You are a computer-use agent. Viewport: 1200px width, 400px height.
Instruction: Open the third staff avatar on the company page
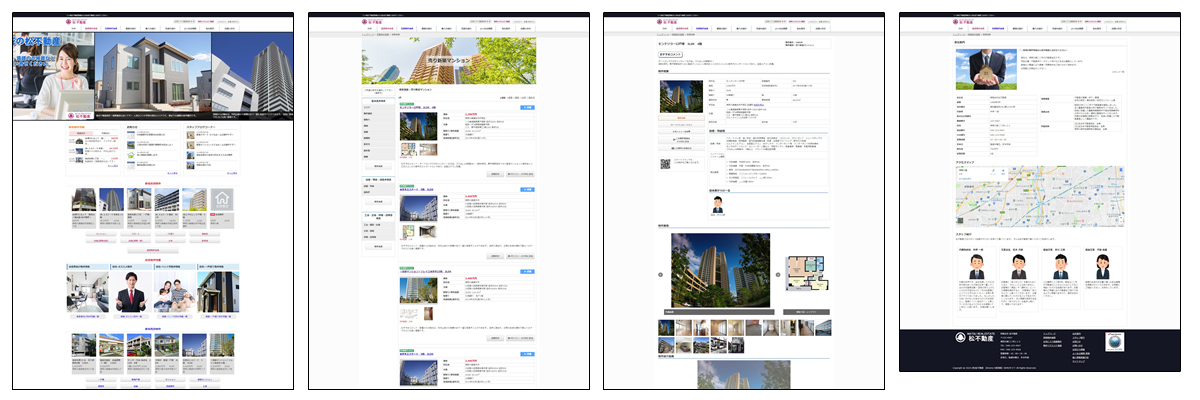click(1062, 266)
